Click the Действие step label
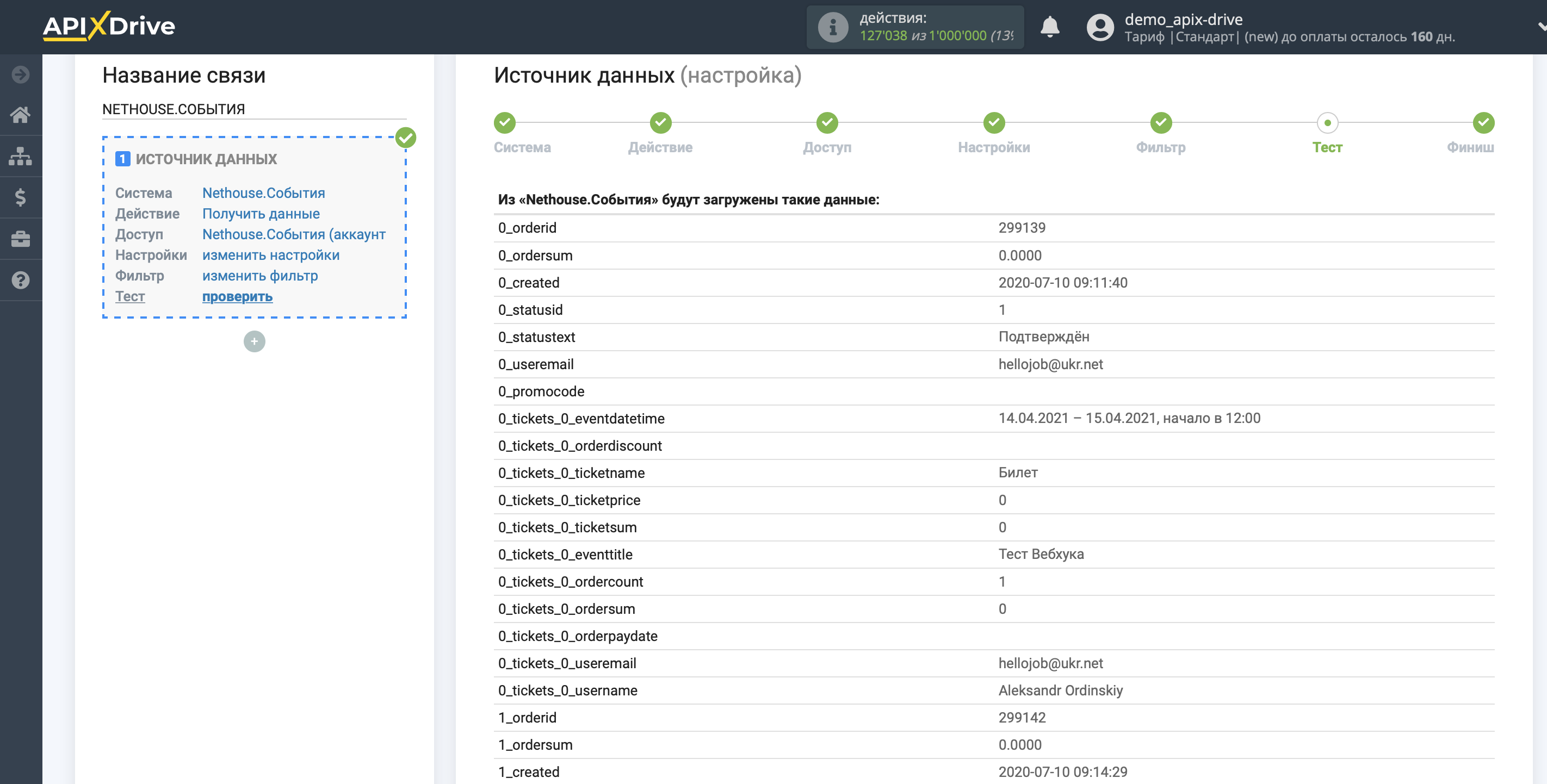The height and width of the screenshot is (784, 1547). pos(660,148)
